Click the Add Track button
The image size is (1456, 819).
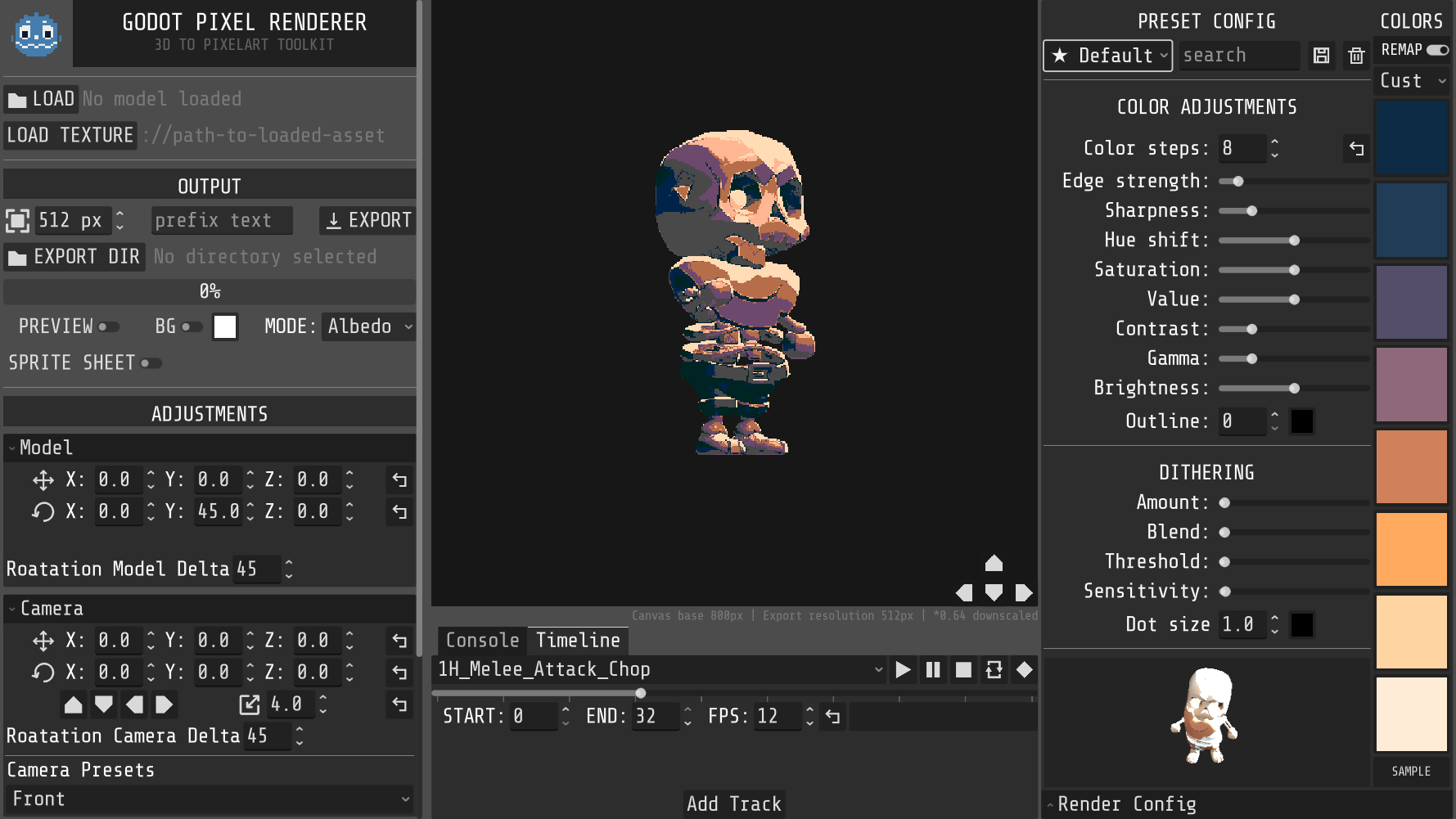[x=734, y=804]
